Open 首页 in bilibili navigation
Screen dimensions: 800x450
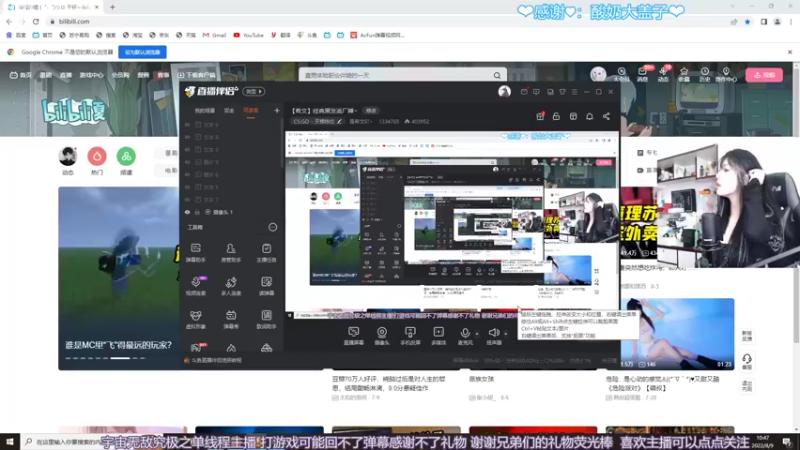[20, 75]
